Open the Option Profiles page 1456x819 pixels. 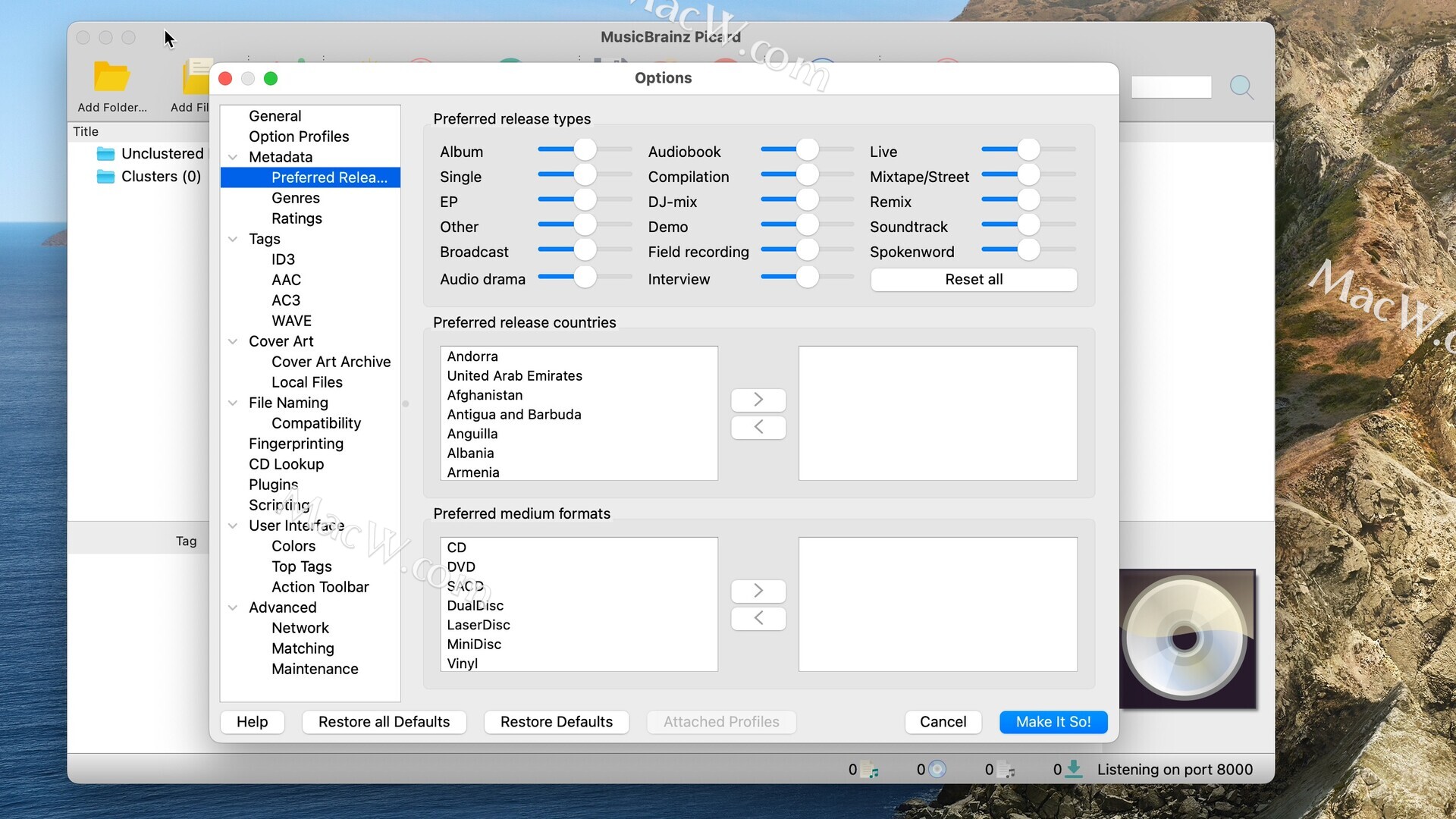pyautogui.click(x=299, y=136)
